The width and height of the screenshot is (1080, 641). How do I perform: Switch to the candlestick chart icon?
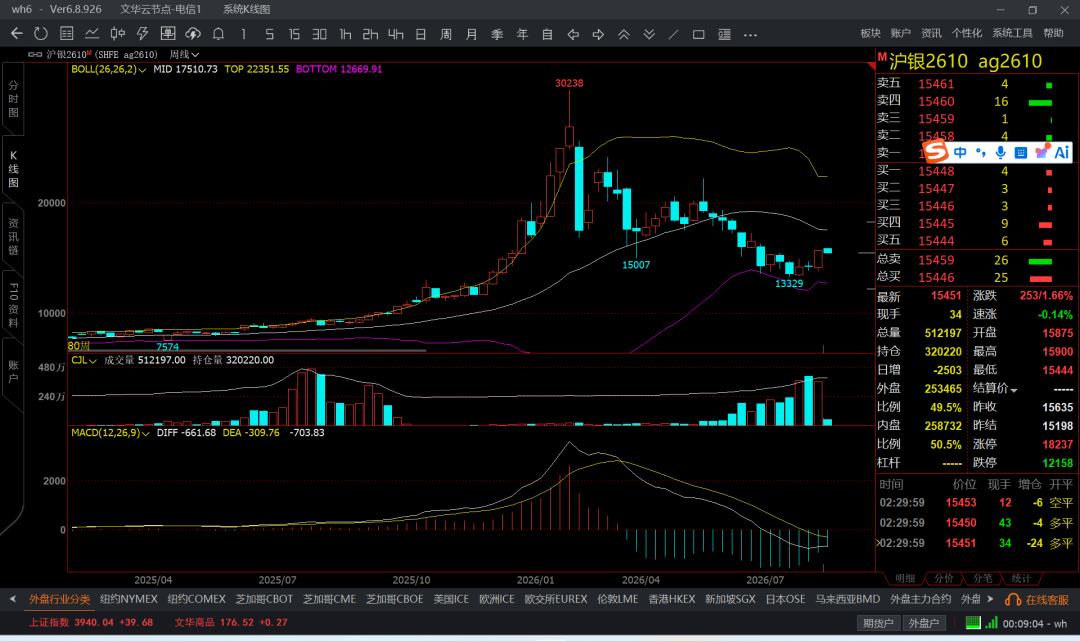(x=118, y=34)
